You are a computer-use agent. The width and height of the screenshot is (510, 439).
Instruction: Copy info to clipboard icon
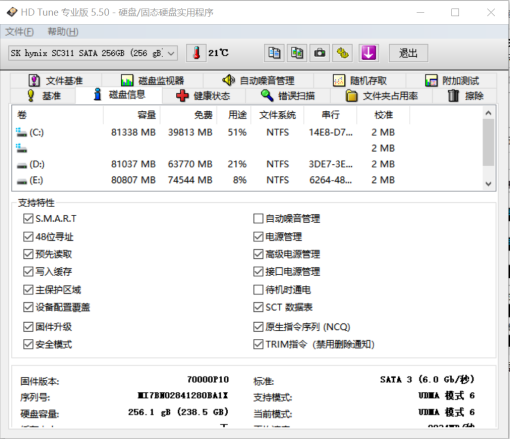click(x=274, y=53)
